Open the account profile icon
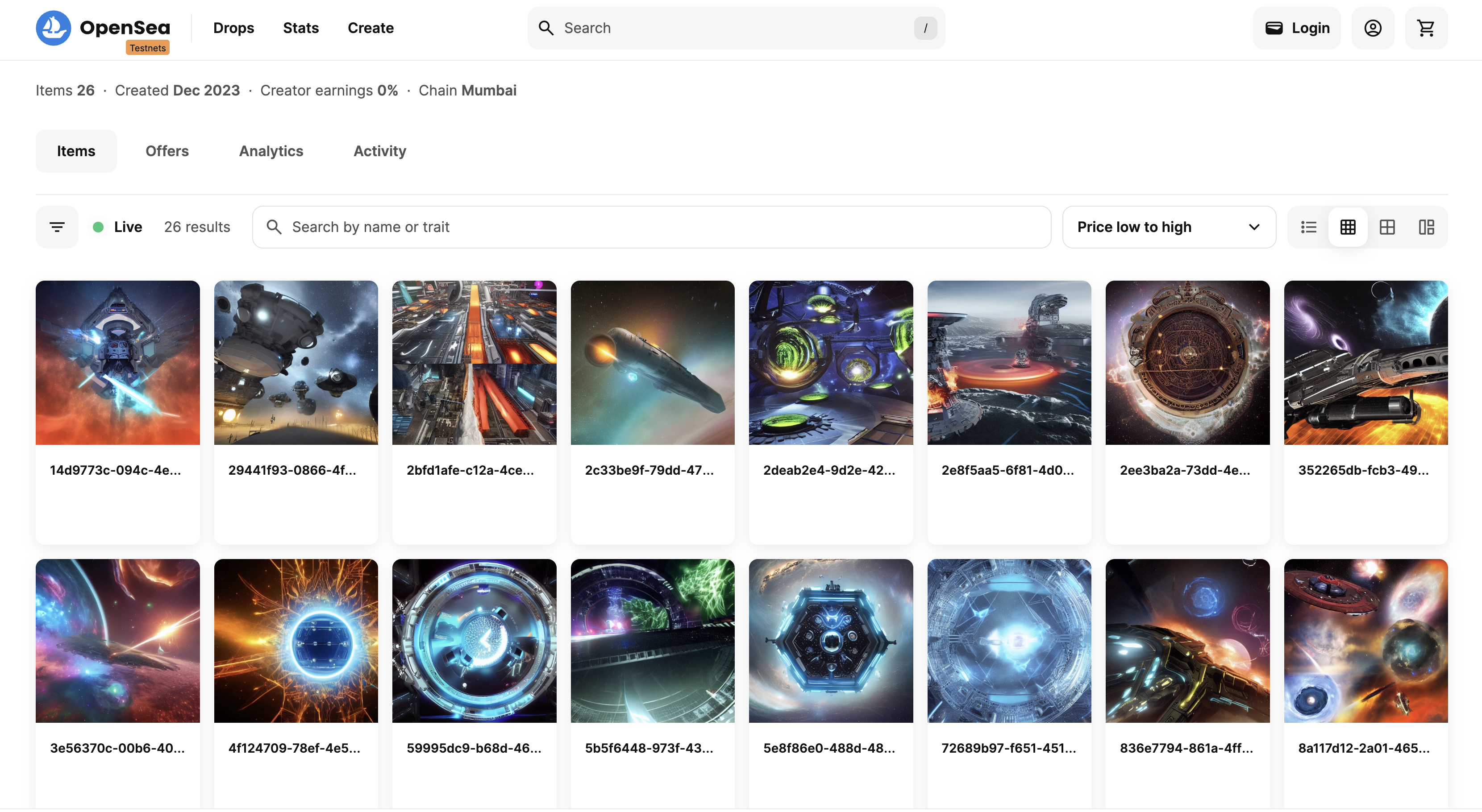Viewport: 1482px width, 812px height. pyautogui.click(x=1372, y=28)
